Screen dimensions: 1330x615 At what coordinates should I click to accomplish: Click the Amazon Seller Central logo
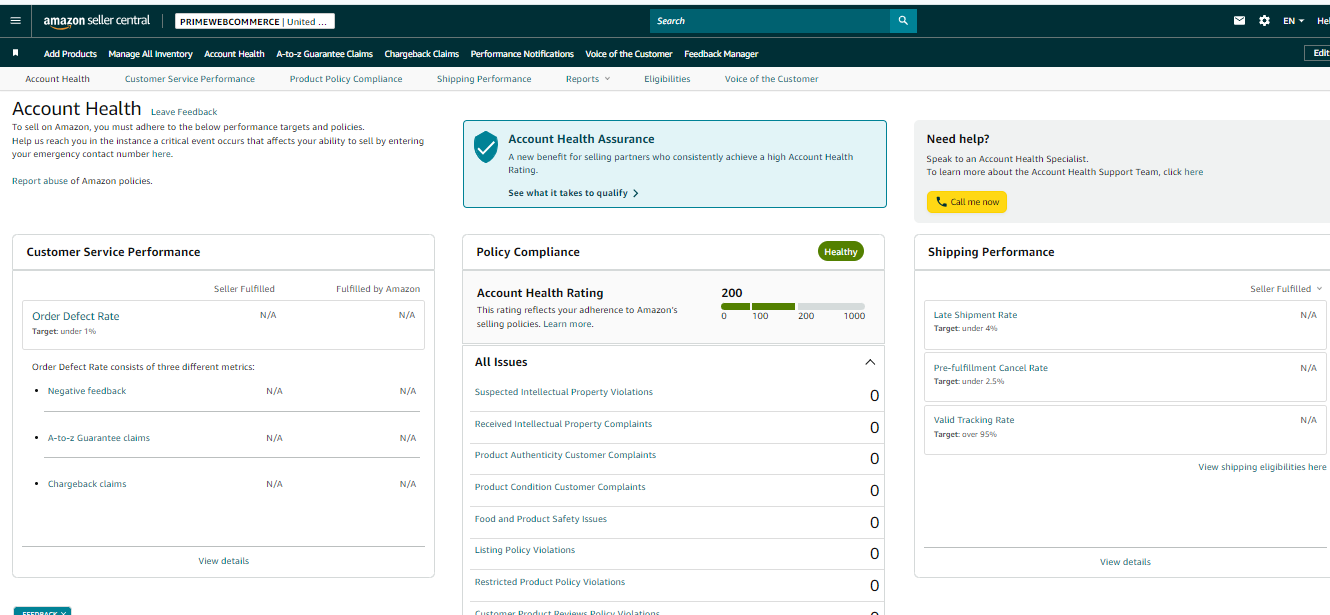point(96,21)
